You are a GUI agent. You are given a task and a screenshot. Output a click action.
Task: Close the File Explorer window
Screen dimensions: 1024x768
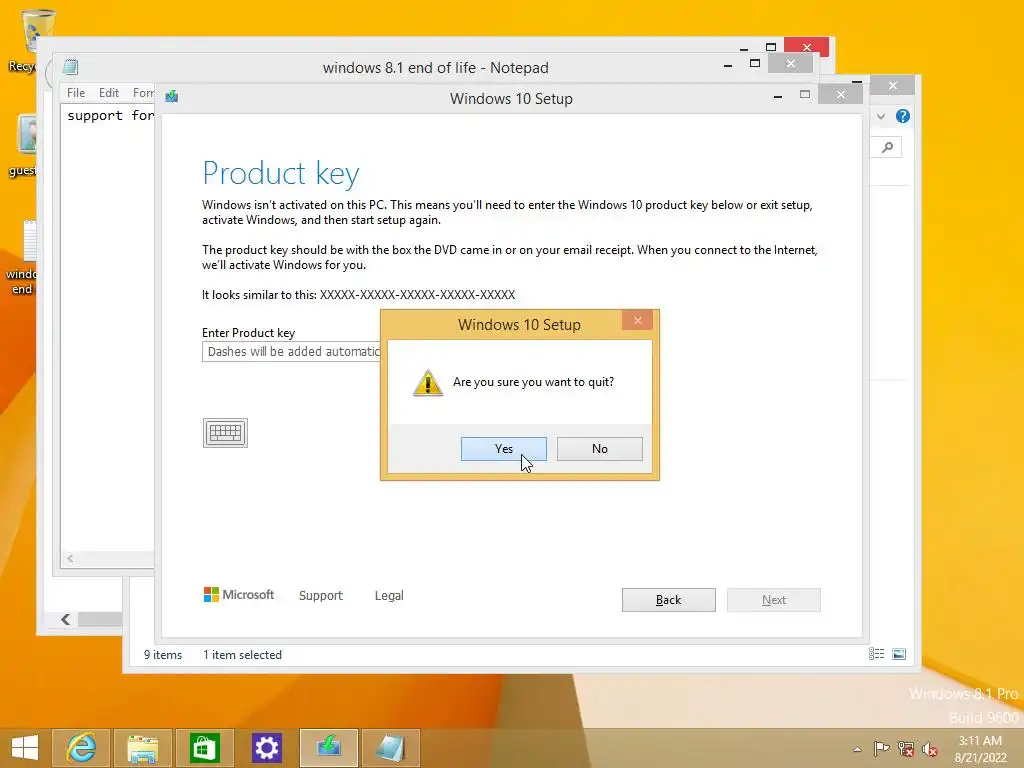click(893, 86)
